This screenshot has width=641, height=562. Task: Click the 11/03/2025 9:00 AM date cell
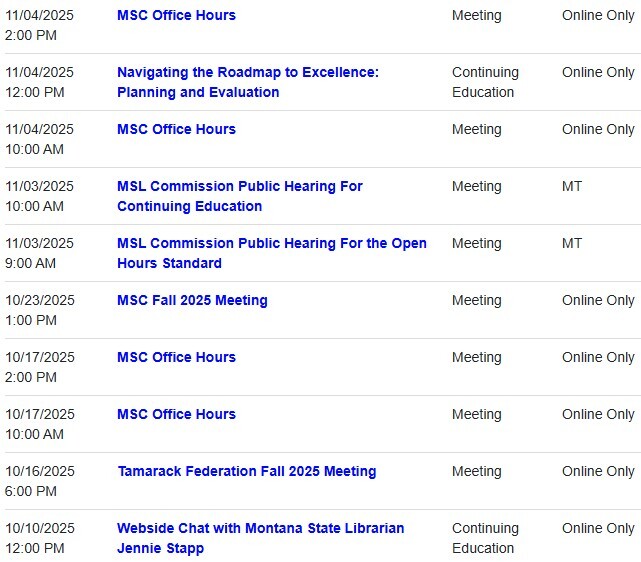(x=40, y=253)
